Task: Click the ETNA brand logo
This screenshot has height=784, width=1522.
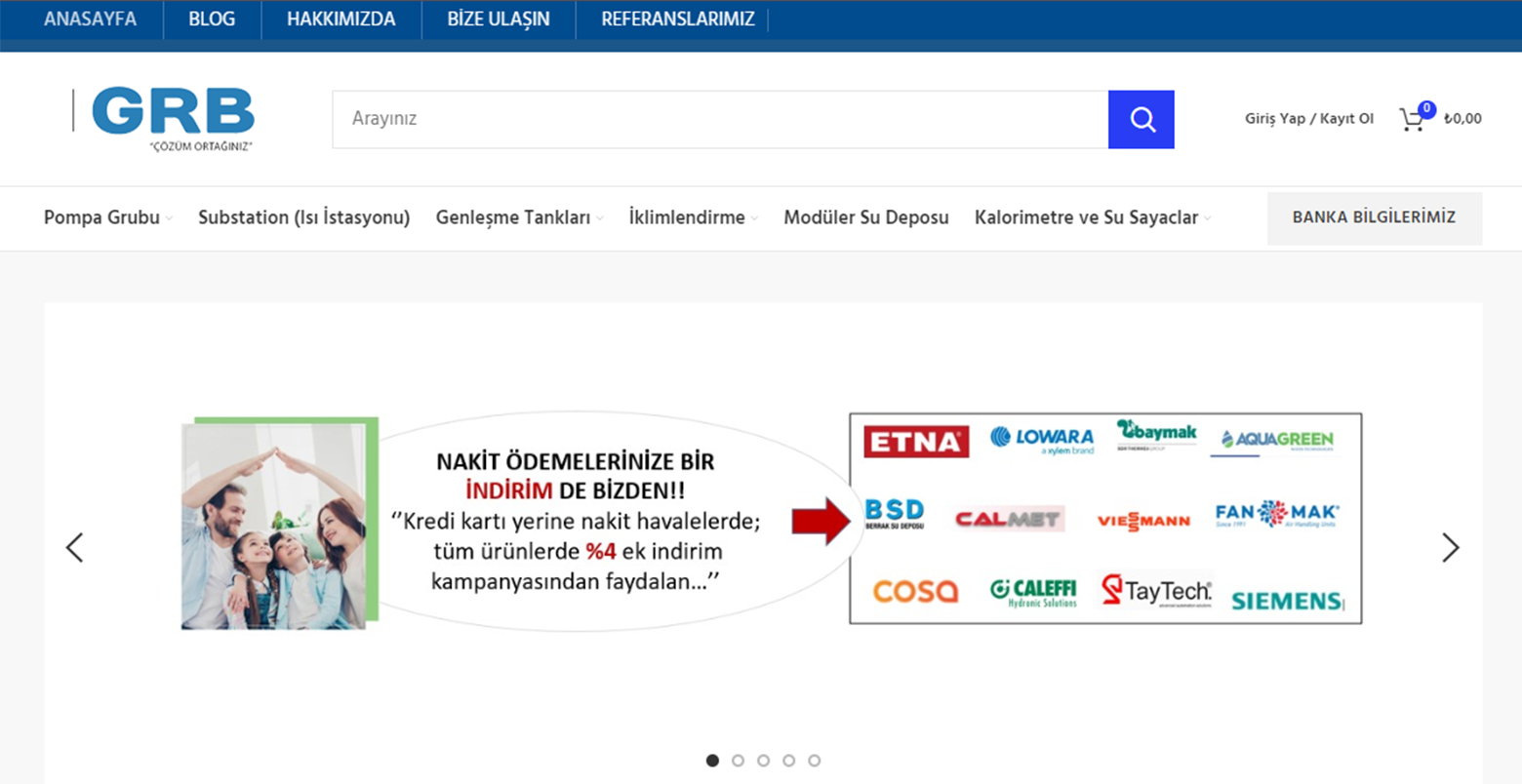Action: tap(915, 442)
